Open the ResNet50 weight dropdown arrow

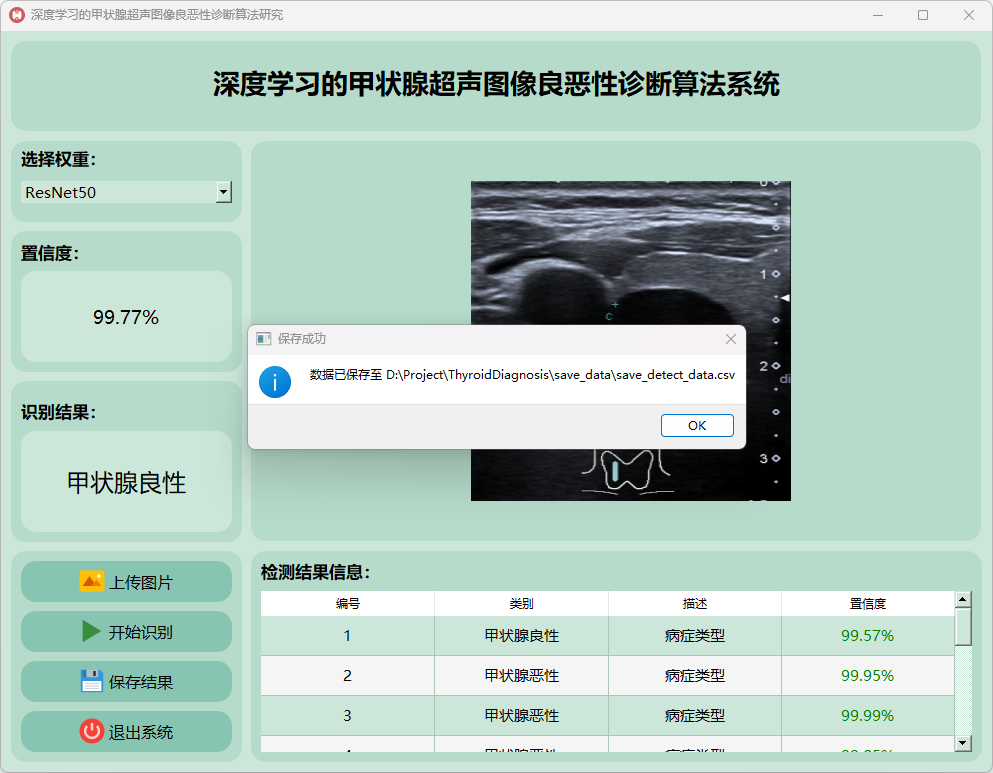224,192
